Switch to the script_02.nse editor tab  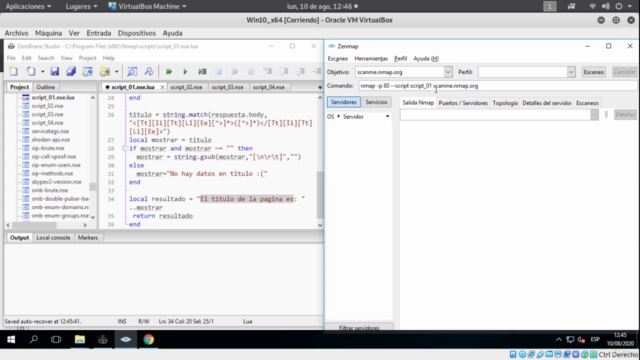click(186, 87)
